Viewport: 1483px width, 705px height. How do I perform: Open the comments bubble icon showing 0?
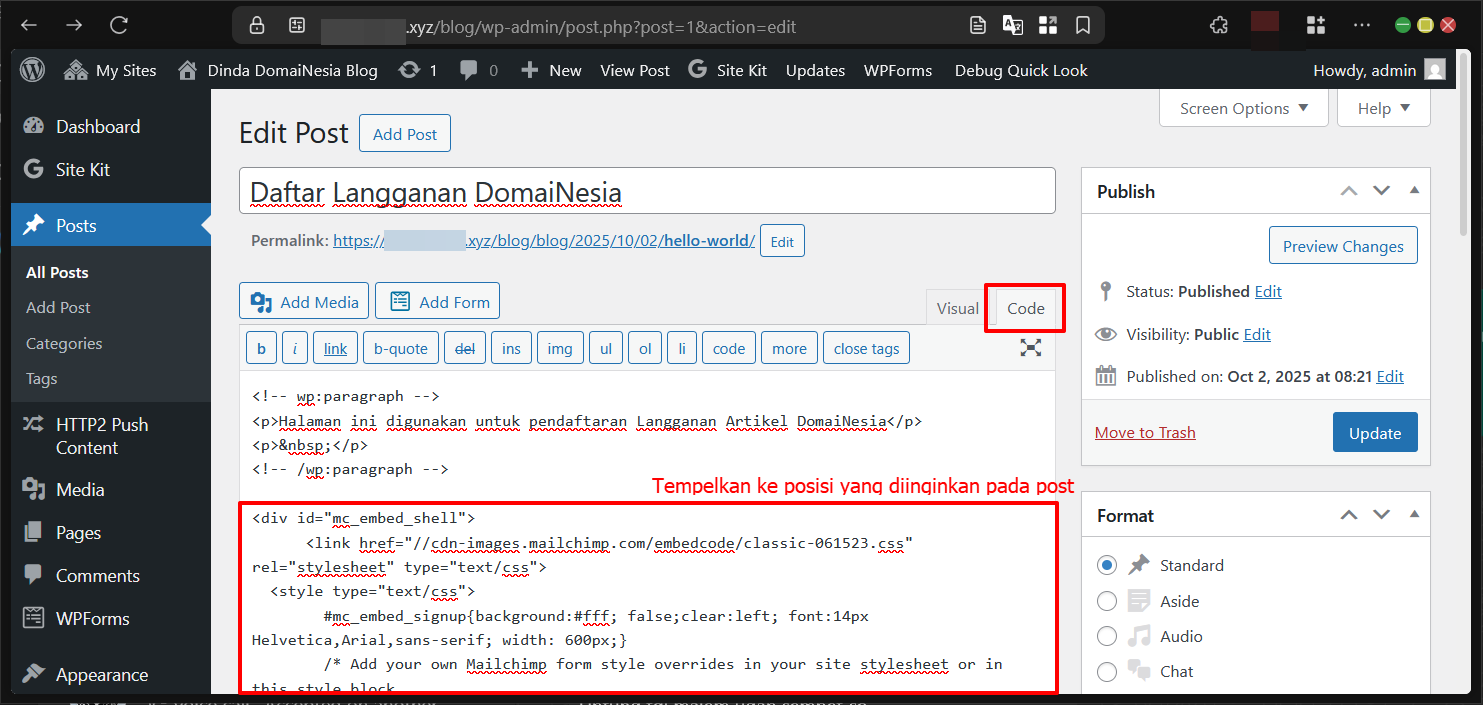click(470, 70)
